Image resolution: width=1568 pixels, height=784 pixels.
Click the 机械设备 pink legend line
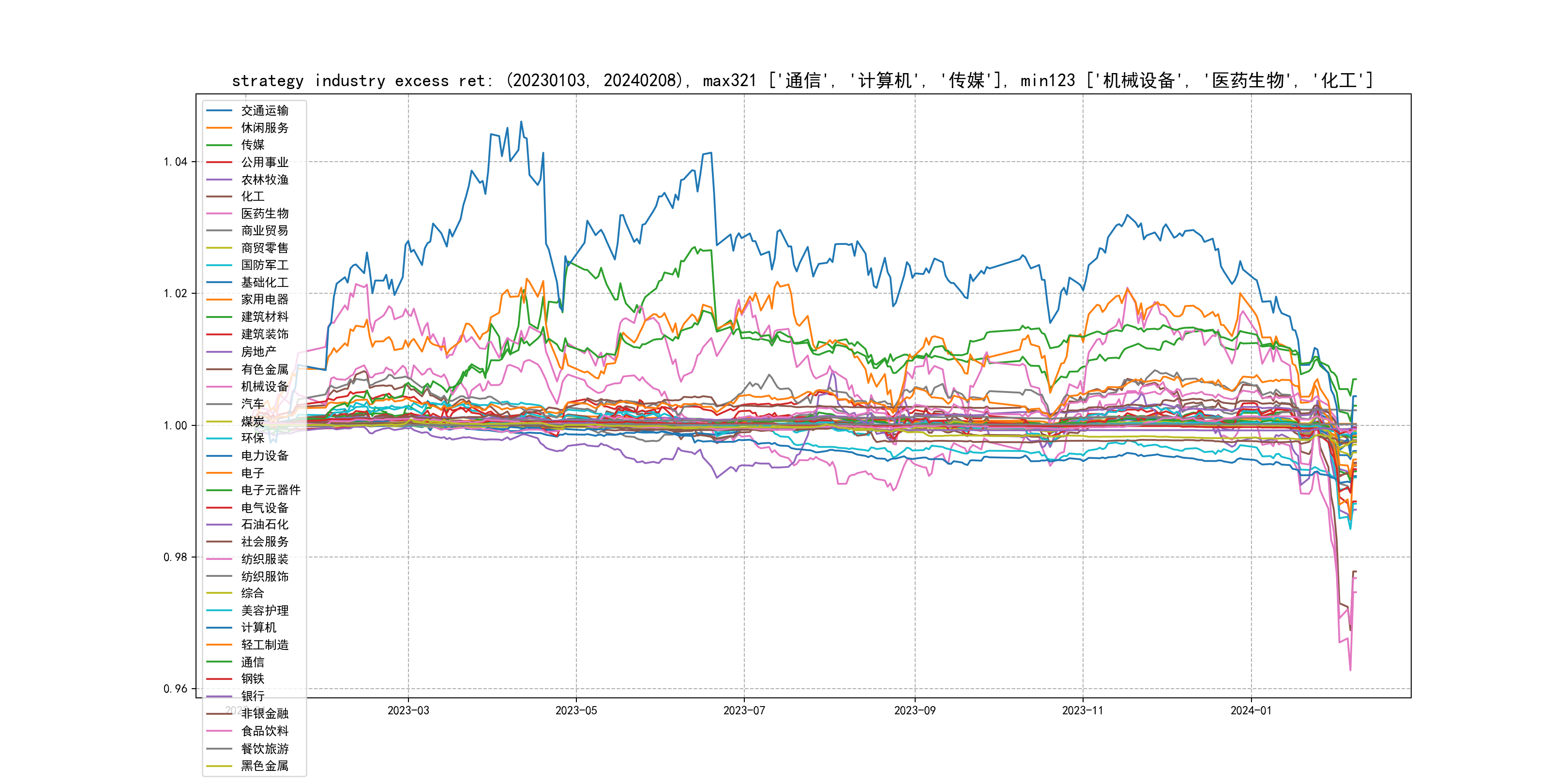pos(219,387)
